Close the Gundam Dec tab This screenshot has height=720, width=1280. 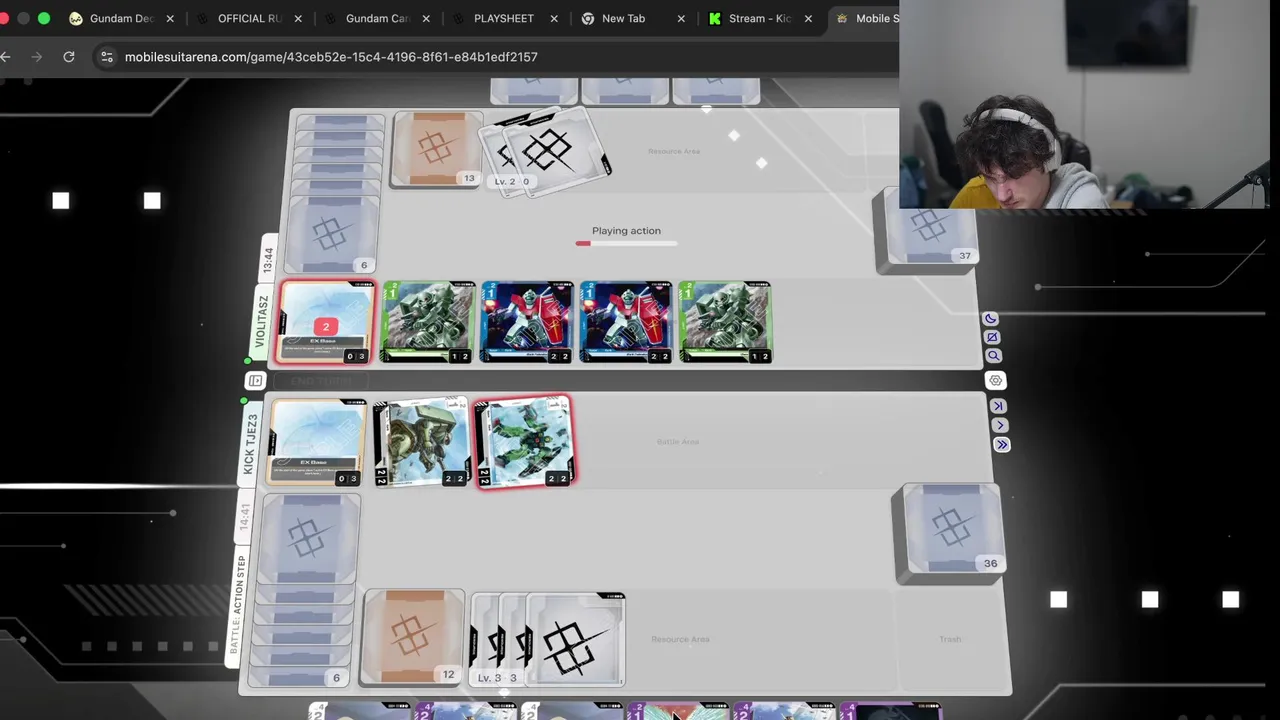click(170, 18)
